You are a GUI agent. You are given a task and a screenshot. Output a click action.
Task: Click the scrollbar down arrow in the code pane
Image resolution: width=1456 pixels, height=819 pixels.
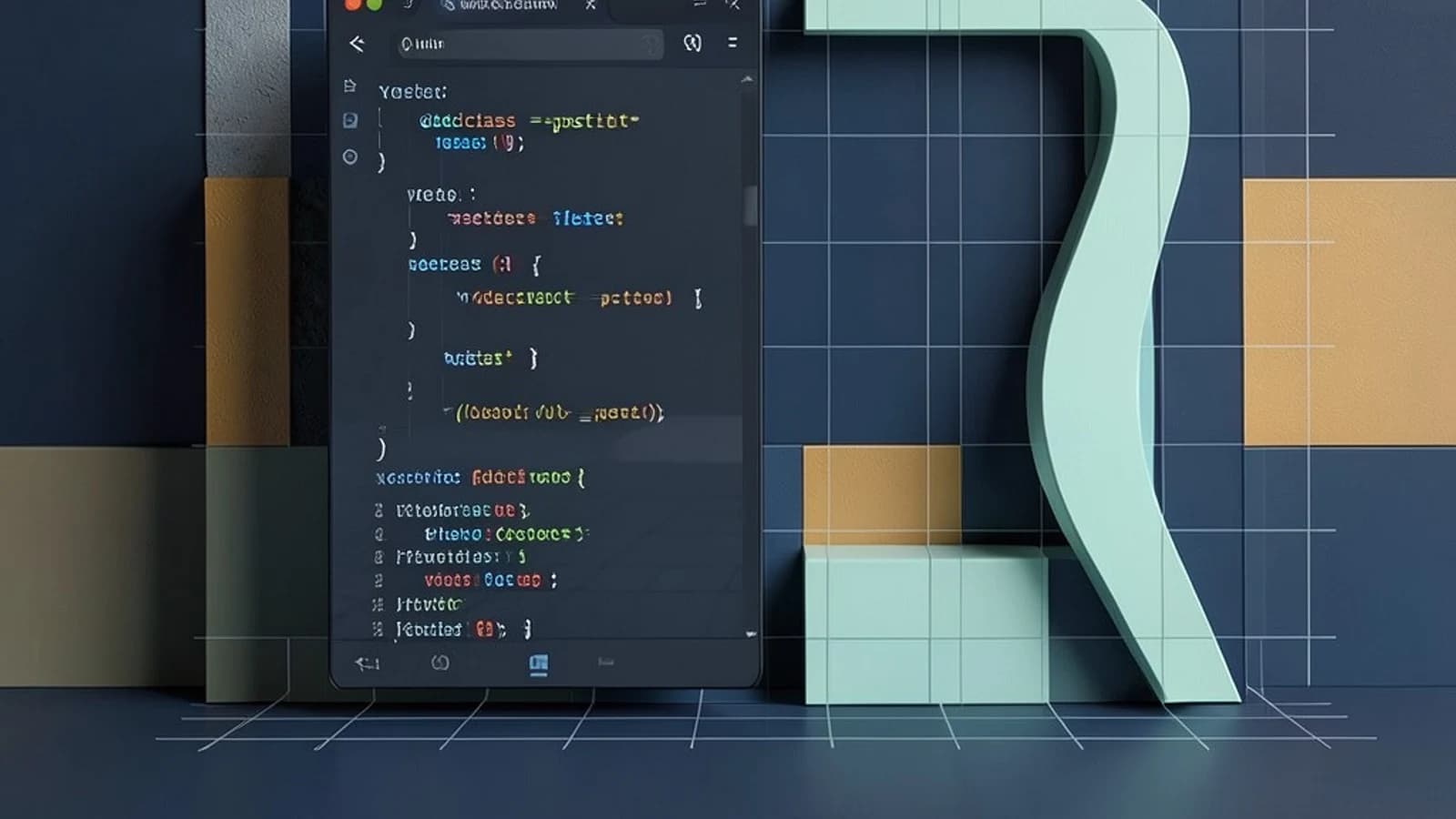click(x=751, y=633)
